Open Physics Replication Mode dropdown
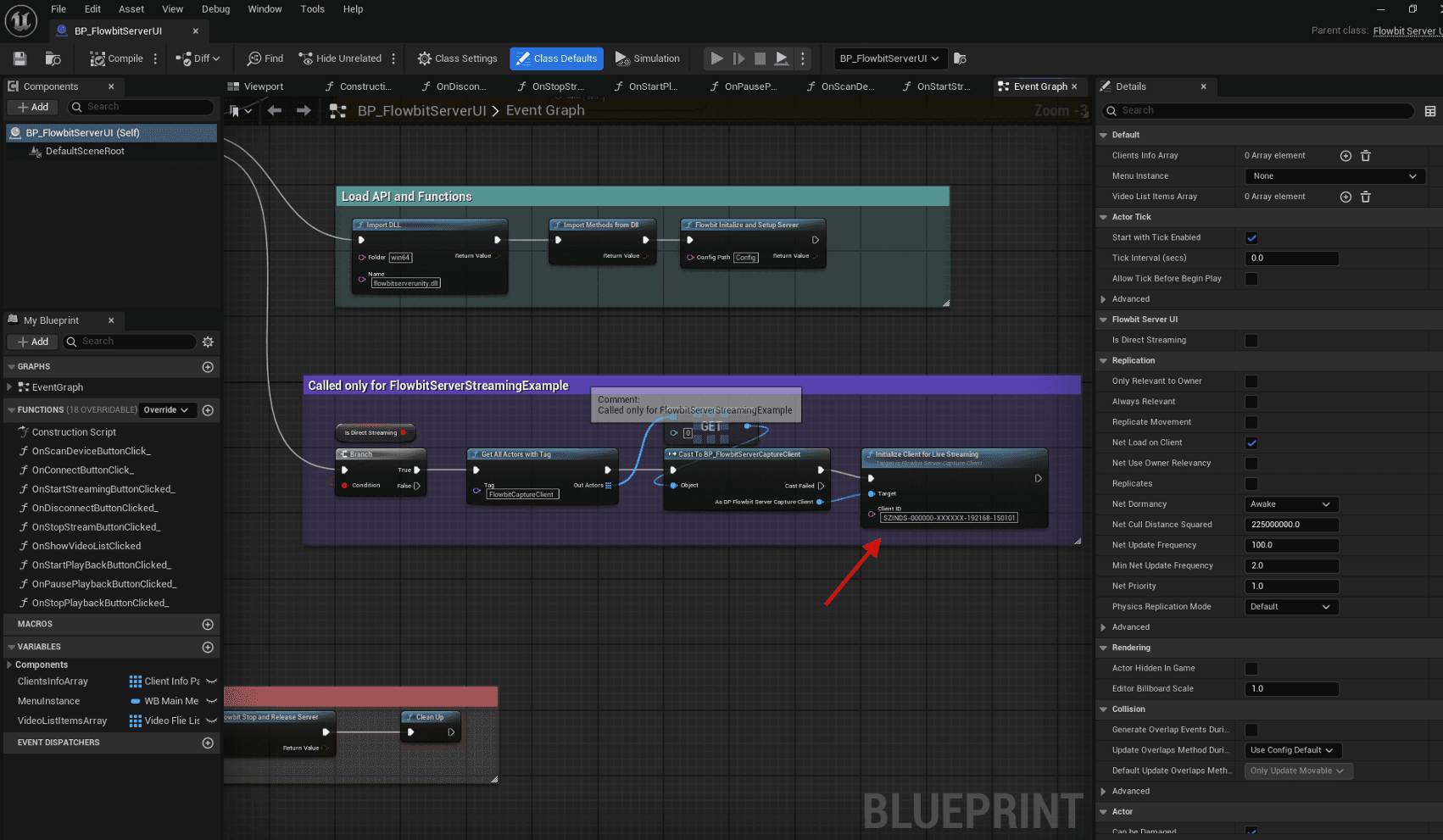Image resolution: width=1443 pixels, height=840 pixels. coord(1291,607)
